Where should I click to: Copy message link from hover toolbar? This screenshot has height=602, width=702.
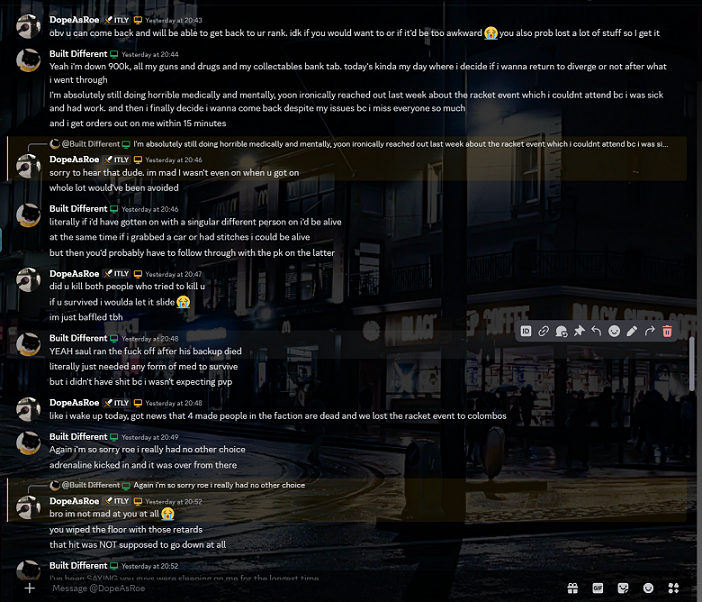coord(543,331)
